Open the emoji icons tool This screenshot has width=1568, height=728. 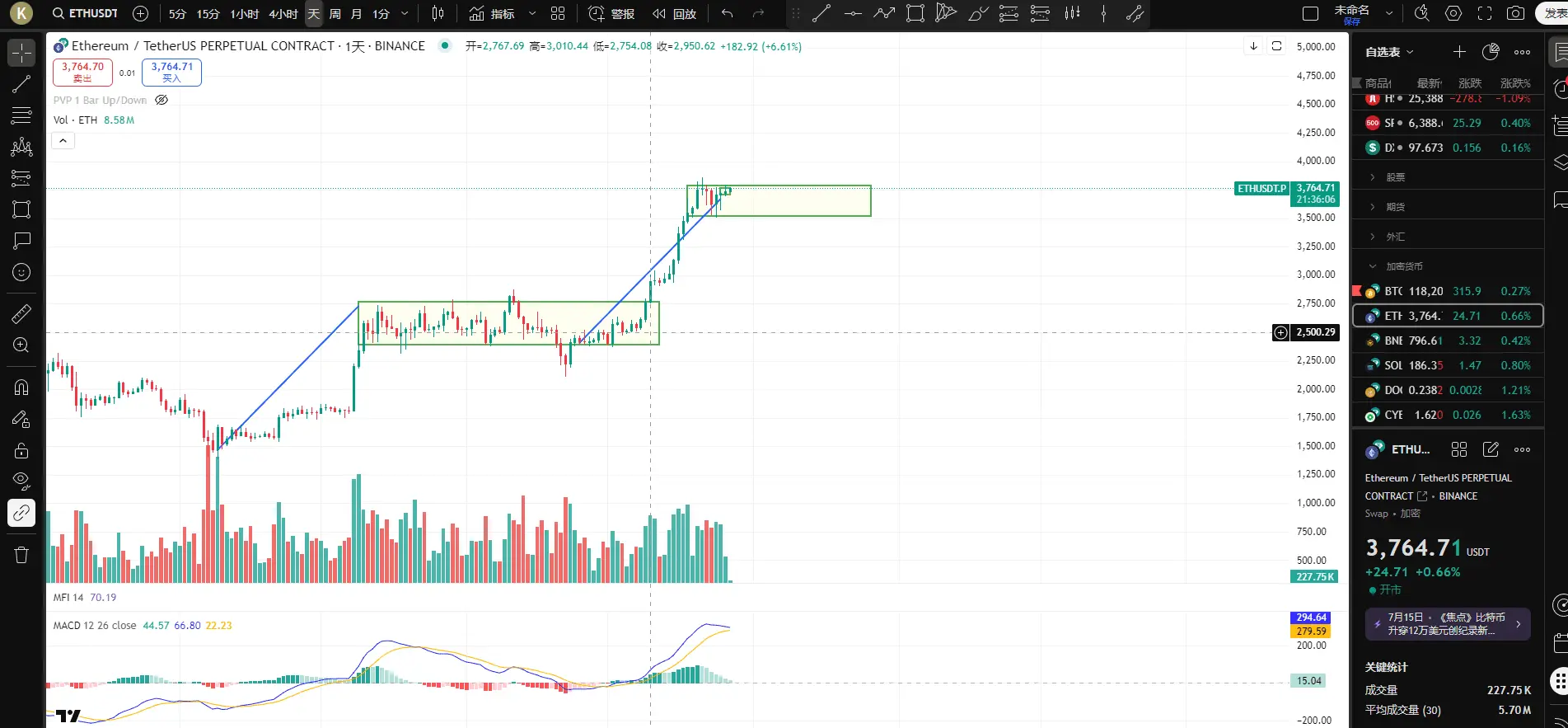point(21,272)
